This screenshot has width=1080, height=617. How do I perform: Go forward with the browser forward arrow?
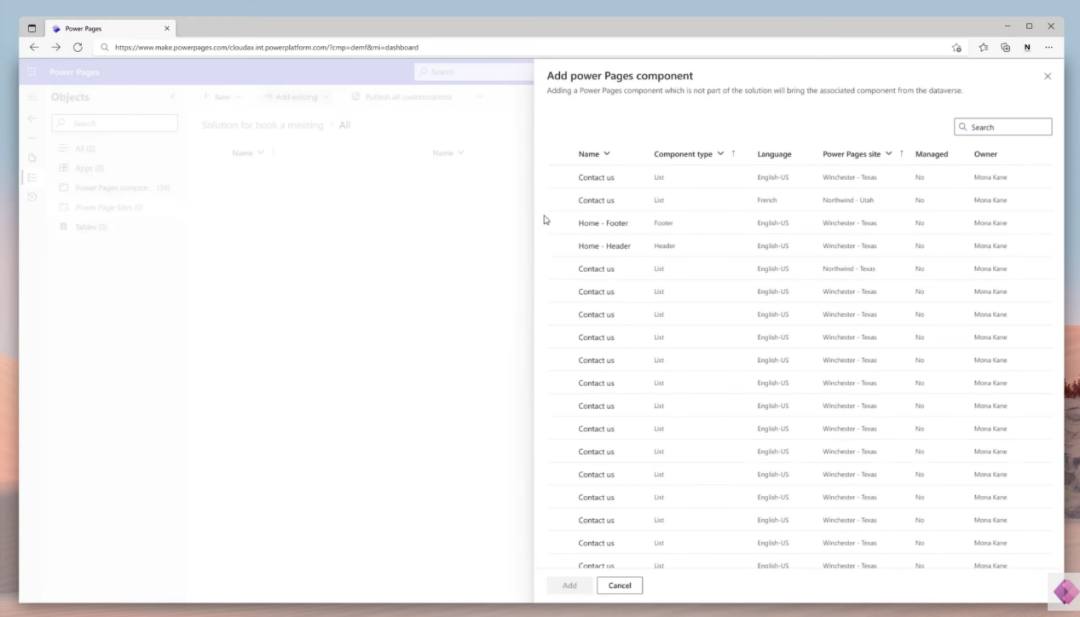[x=56, y=48]
